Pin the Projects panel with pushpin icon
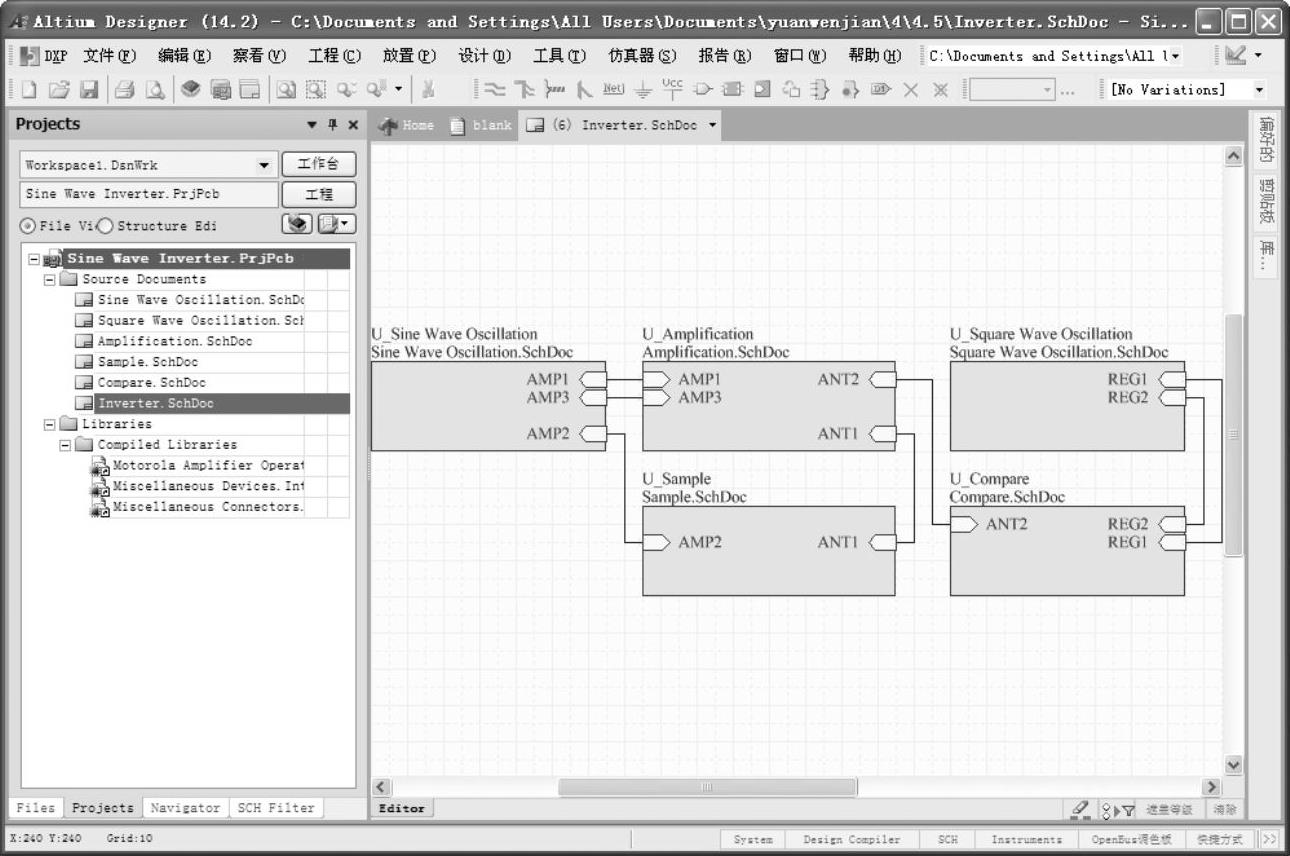This screenshot has height=856, width=1290. [333, 125]
